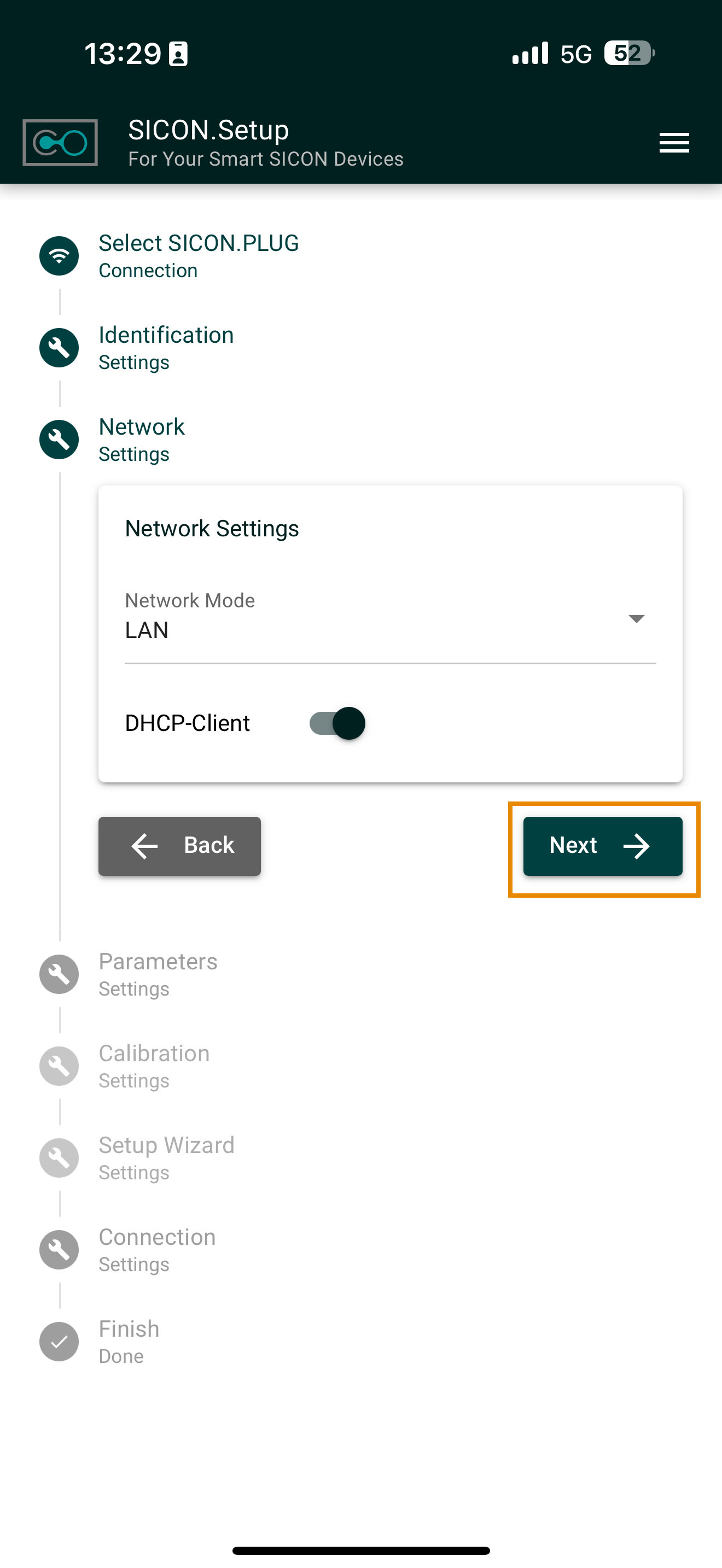Click the Finish step label

click(129, 1329)
